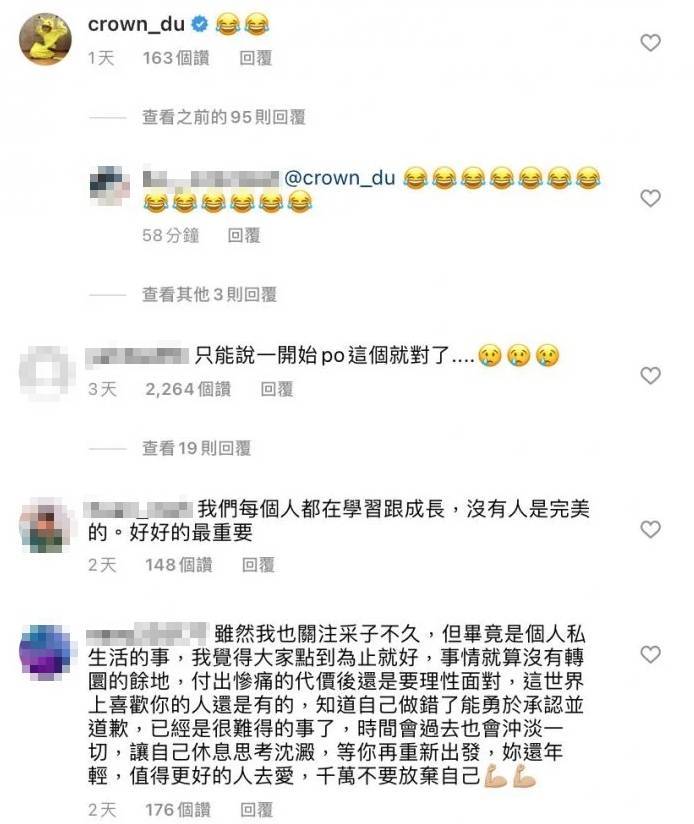View the 2,264個讚 likes list
694x824 pixels.
tap(188, 389)
